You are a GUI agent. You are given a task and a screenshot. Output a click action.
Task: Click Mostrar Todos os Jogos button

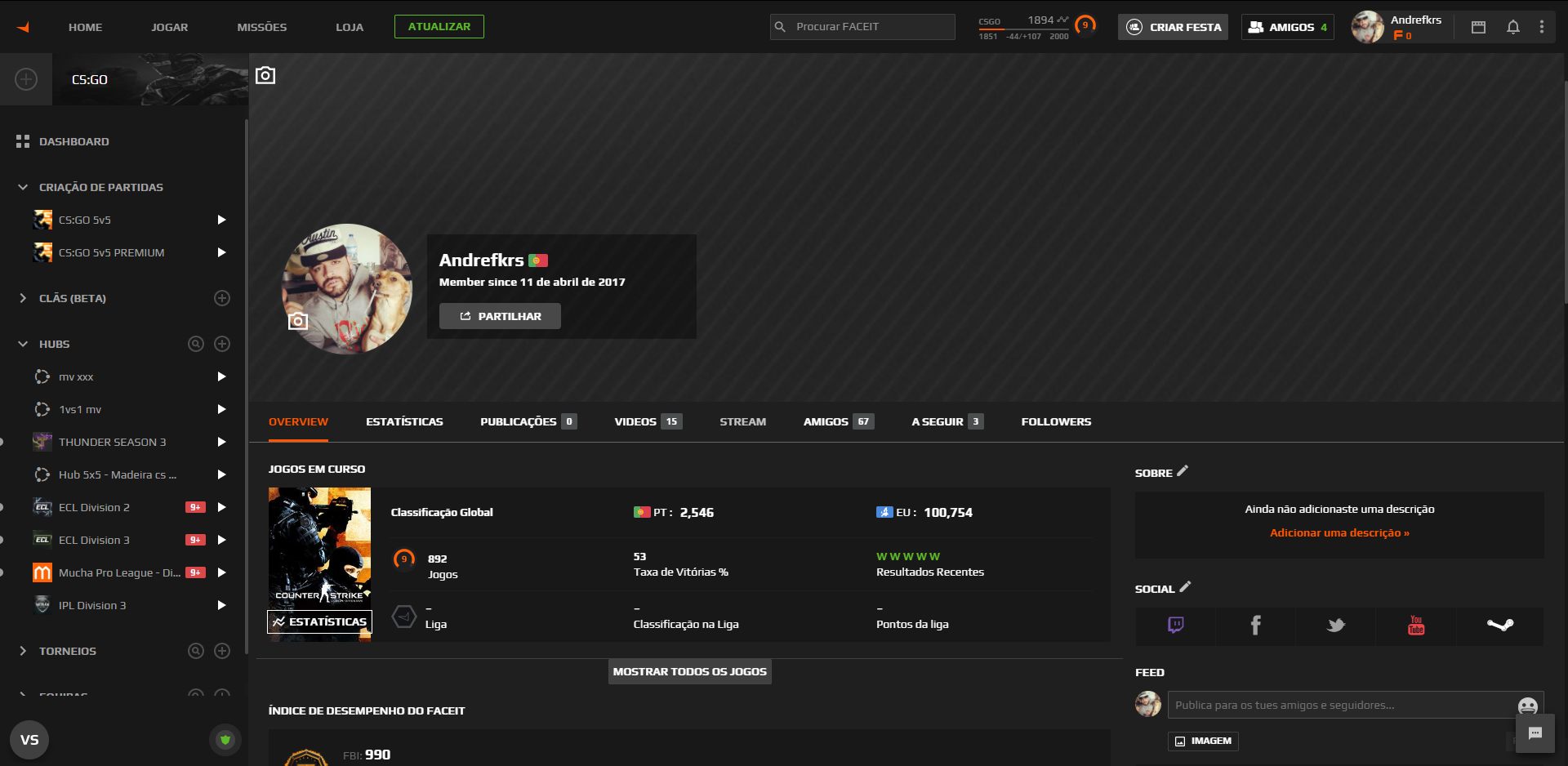tap(690, 671)
